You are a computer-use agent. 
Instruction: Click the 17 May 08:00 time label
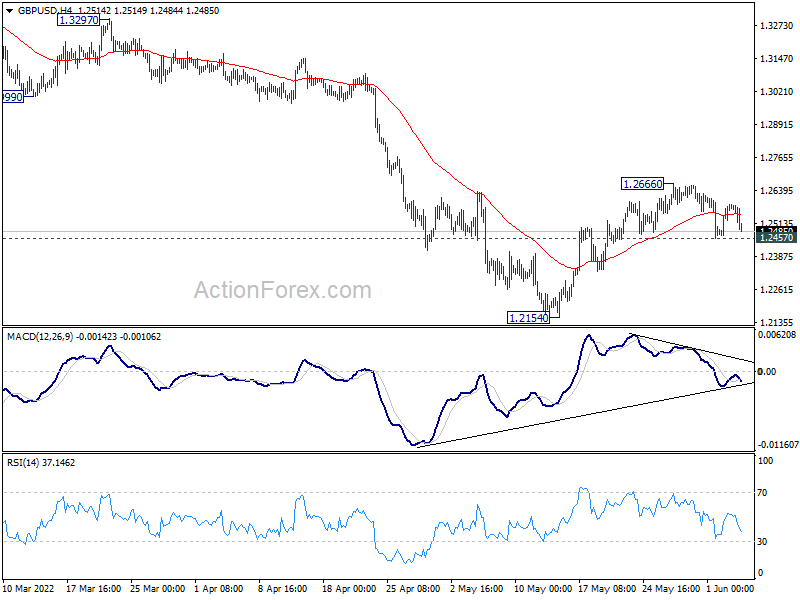(607, 589)
